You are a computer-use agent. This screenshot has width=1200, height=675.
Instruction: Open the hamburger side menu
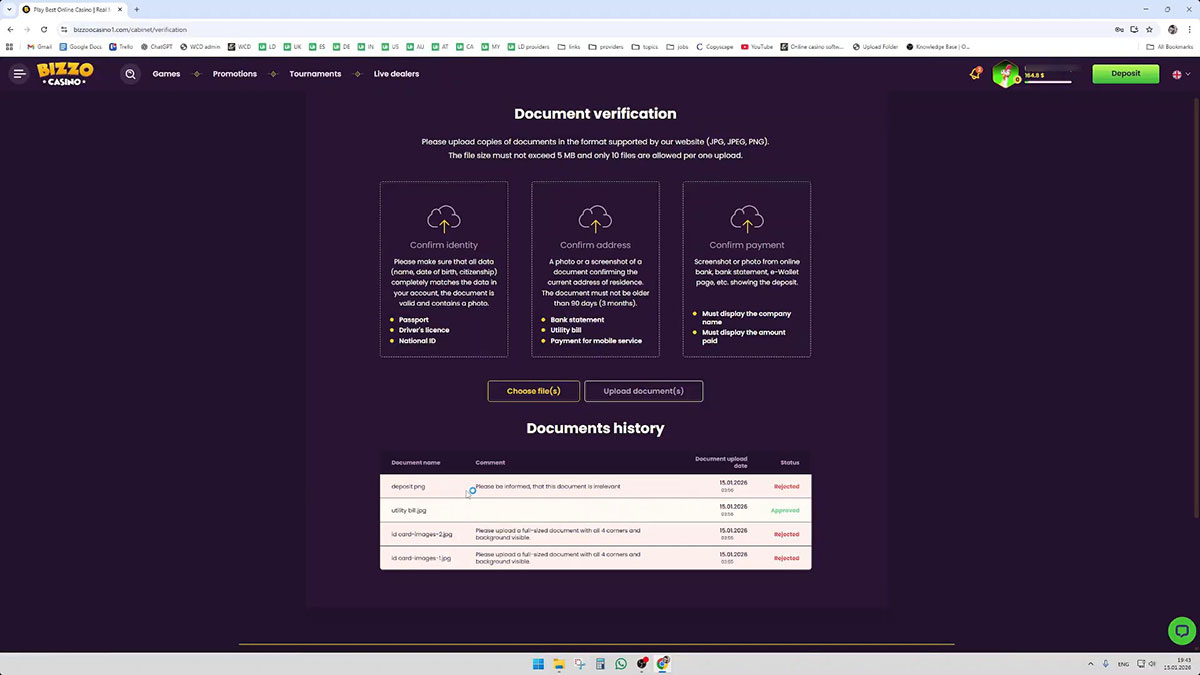click(19, 74)
